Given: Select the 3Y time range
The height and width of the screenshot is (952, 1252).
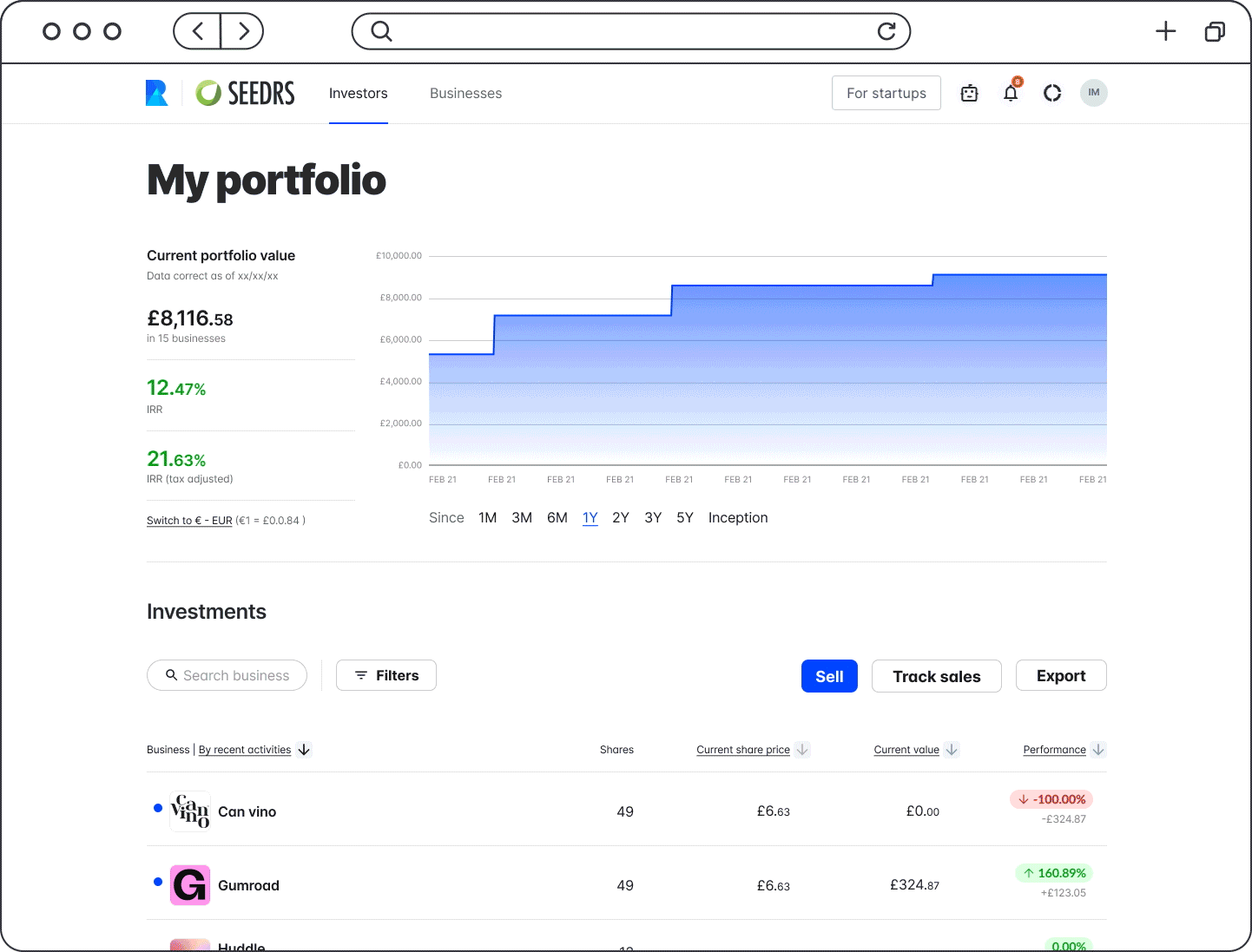Looking at the screenshot, I should (653, 517).
